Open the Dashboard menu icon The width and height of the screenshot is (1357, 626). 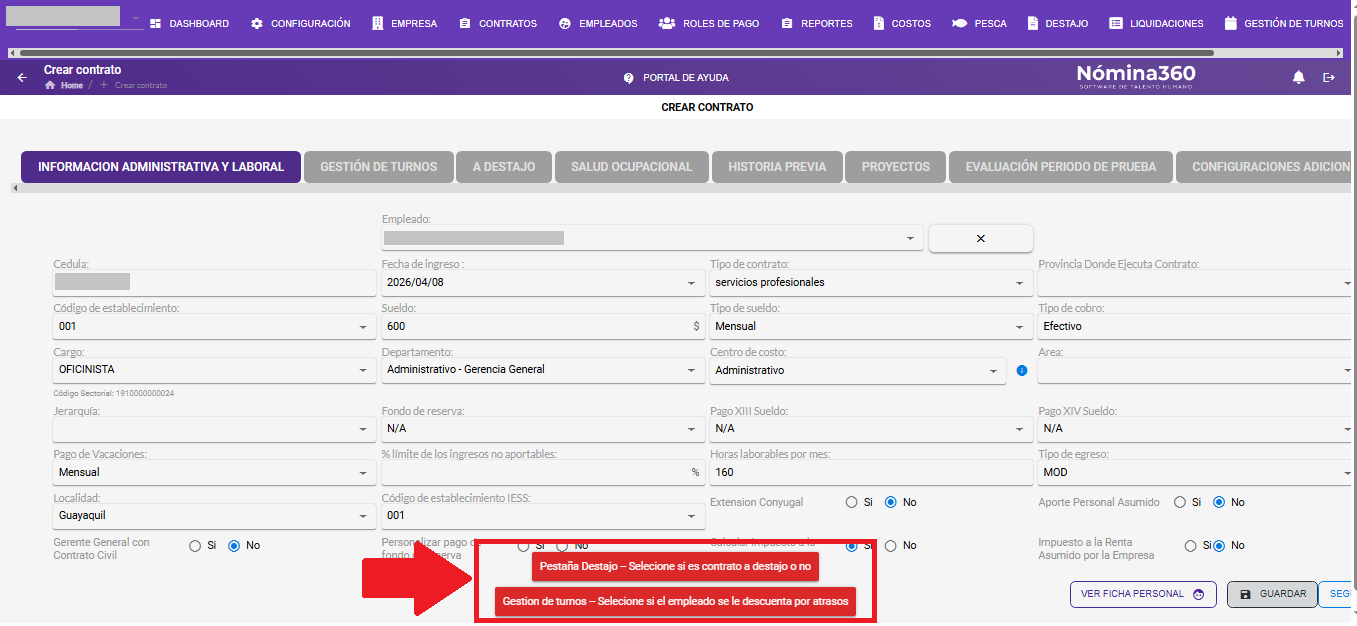coord(155,23)
